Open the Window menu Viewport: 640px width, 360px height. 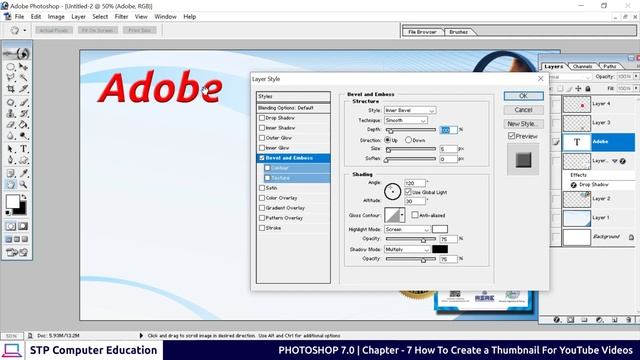pos(165,17)
